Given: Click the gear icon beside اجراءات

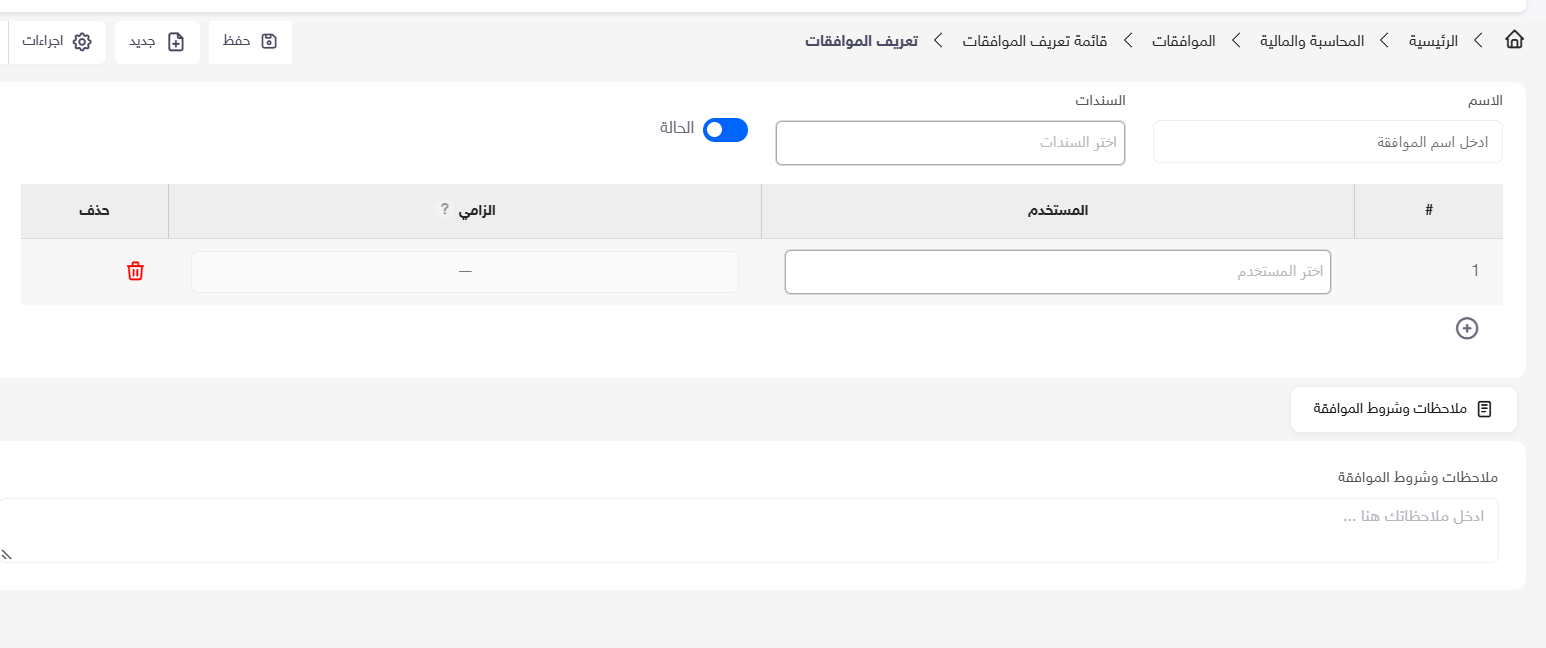Looking at the screenshot, I should 82,42.
